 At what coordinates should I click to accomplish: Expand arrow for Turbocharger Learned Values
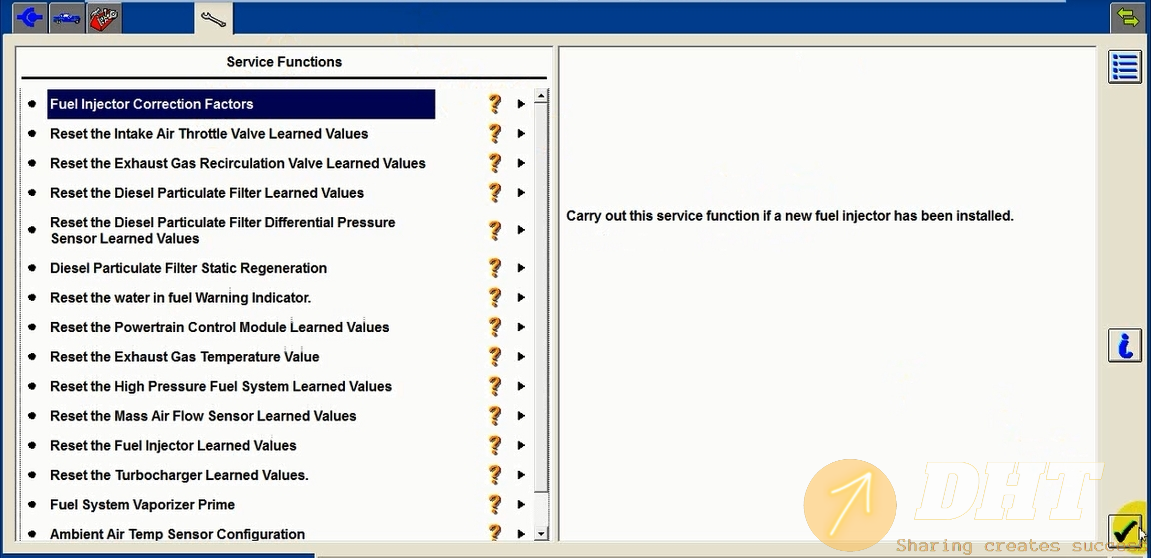coord(521,475)
